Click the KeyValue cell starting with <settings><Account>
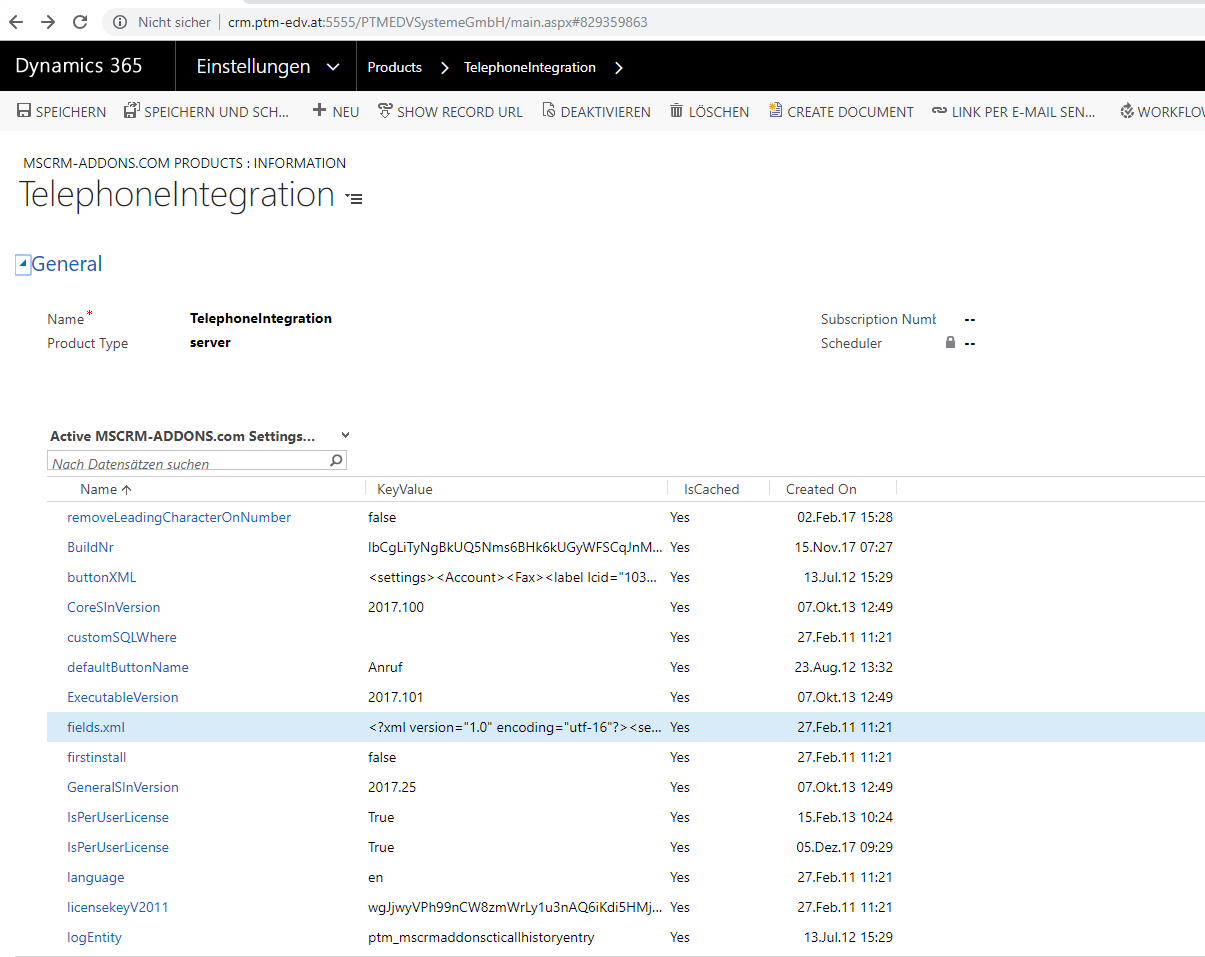Screen dimensions: 1205x957 click(513, 578)
